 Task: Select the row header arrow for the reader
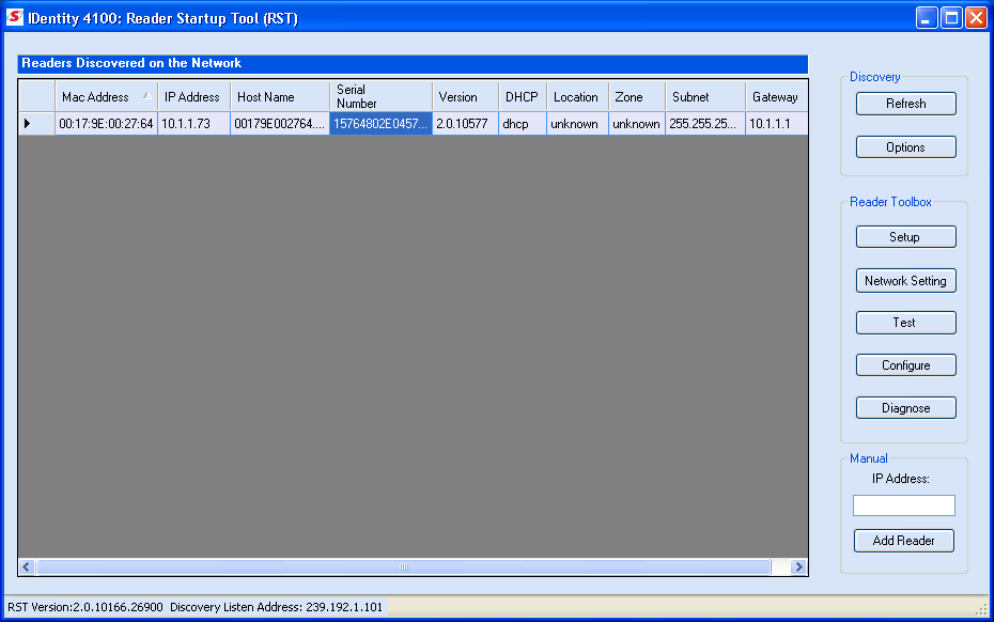[x=37, y=124]
